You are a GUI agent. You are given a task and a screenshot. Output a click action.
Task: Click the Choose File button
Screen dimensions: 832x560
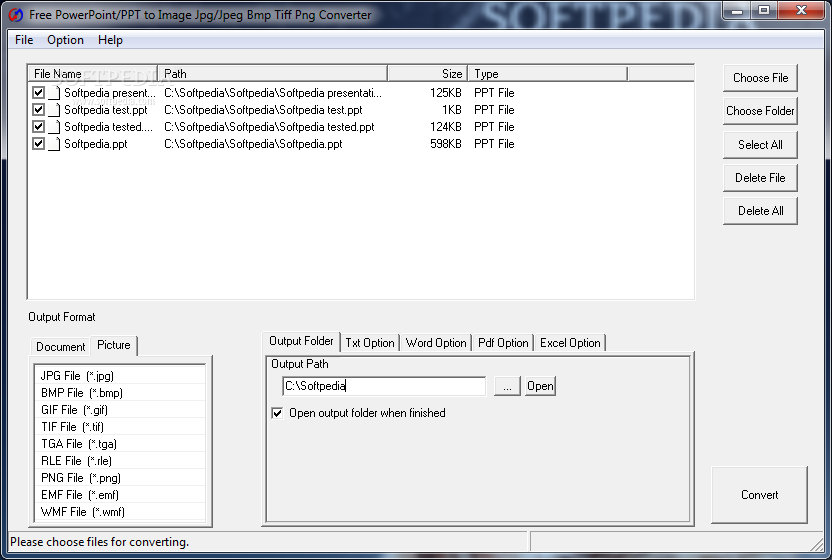(x=760, y=78)
